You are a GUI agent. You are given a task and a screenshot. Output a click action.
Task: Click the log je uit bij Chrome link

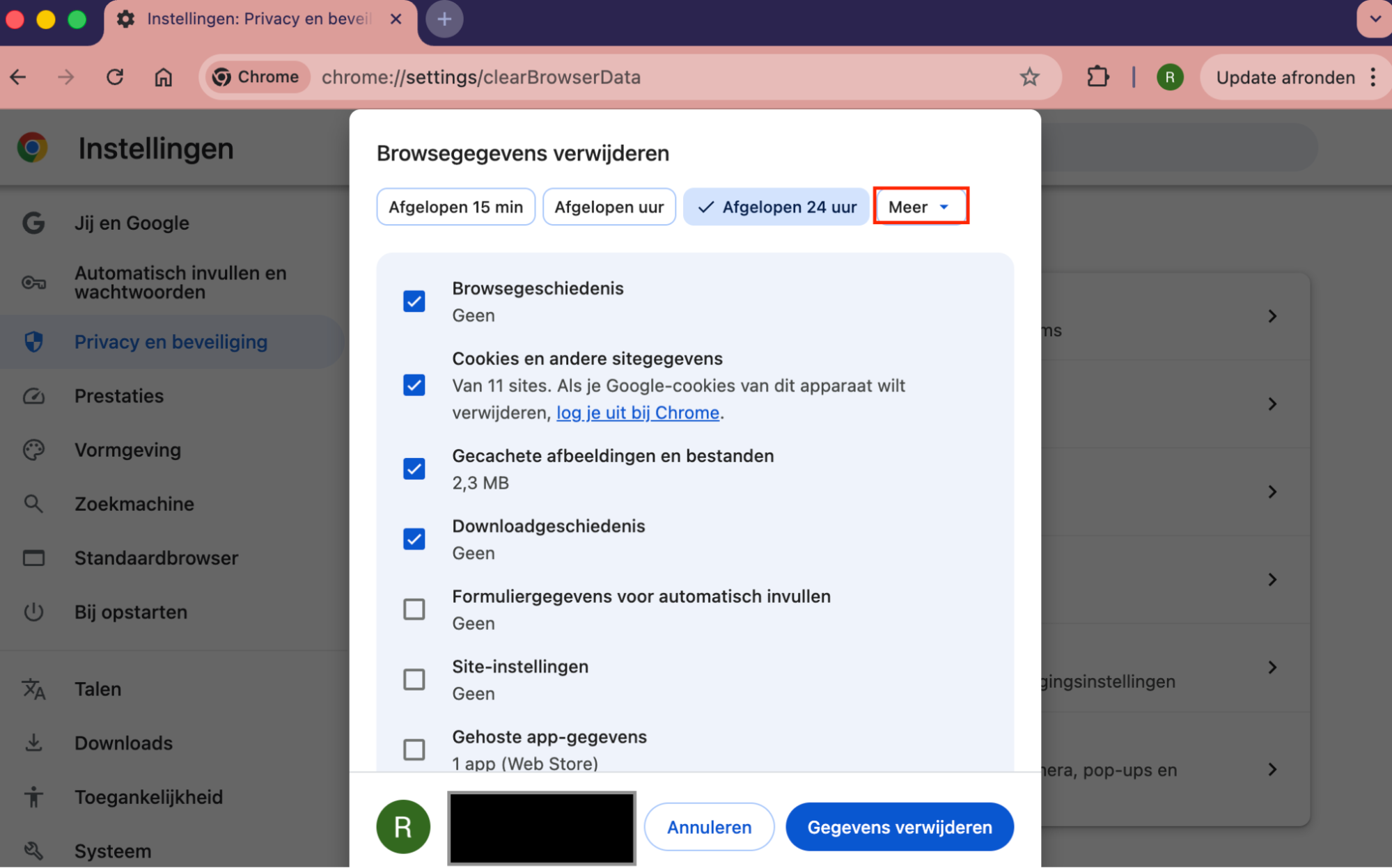click(x=638, y=413)
